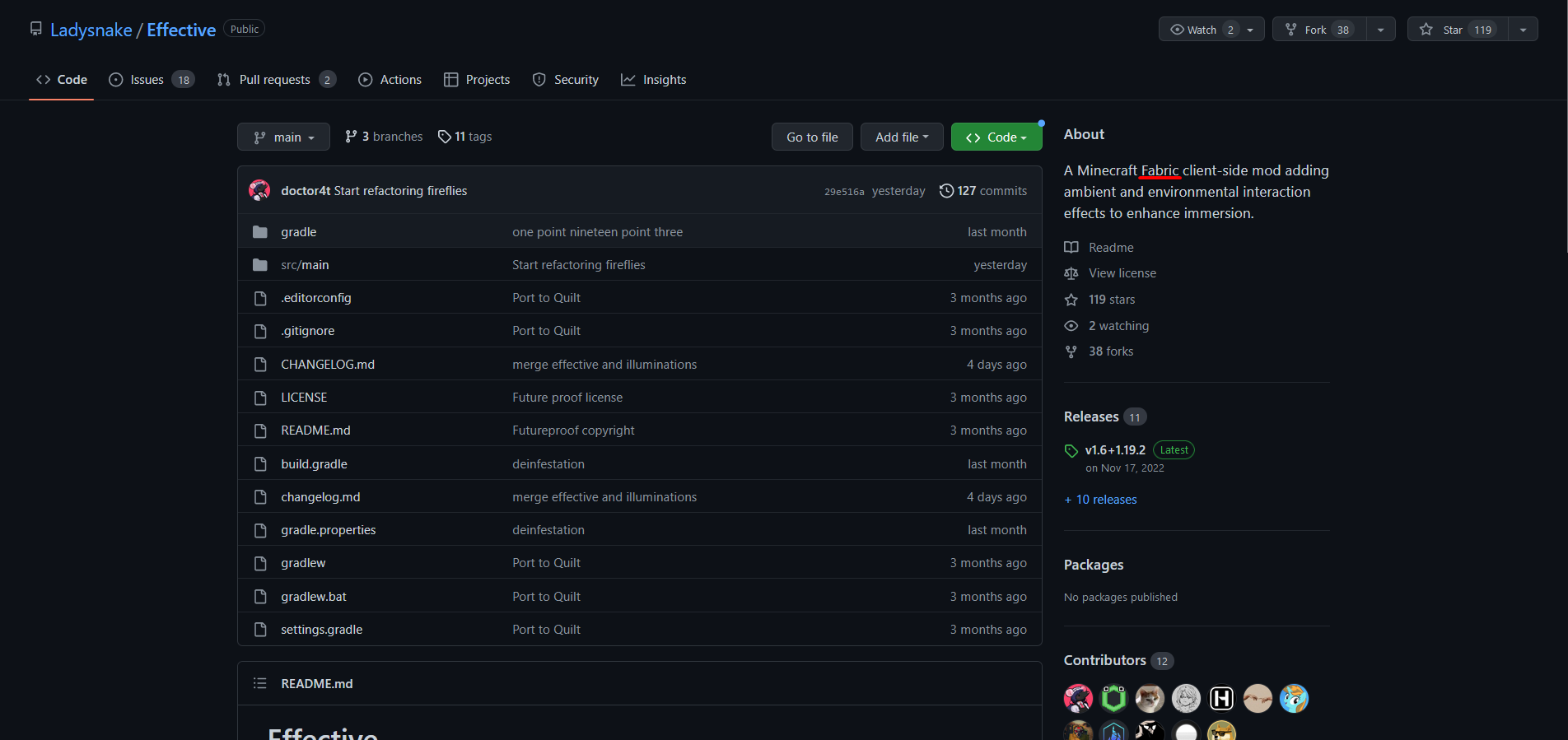This screenshot has height=740, width=1568.
Task: Open the Add file dropdown
Action: [x=902, y=137]
